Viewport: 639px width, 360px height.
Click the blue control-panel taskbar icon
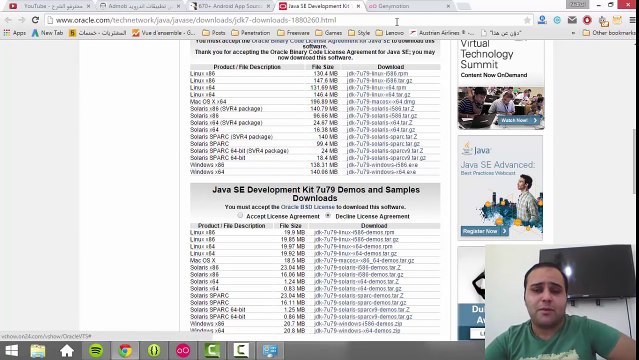[270, 351]
